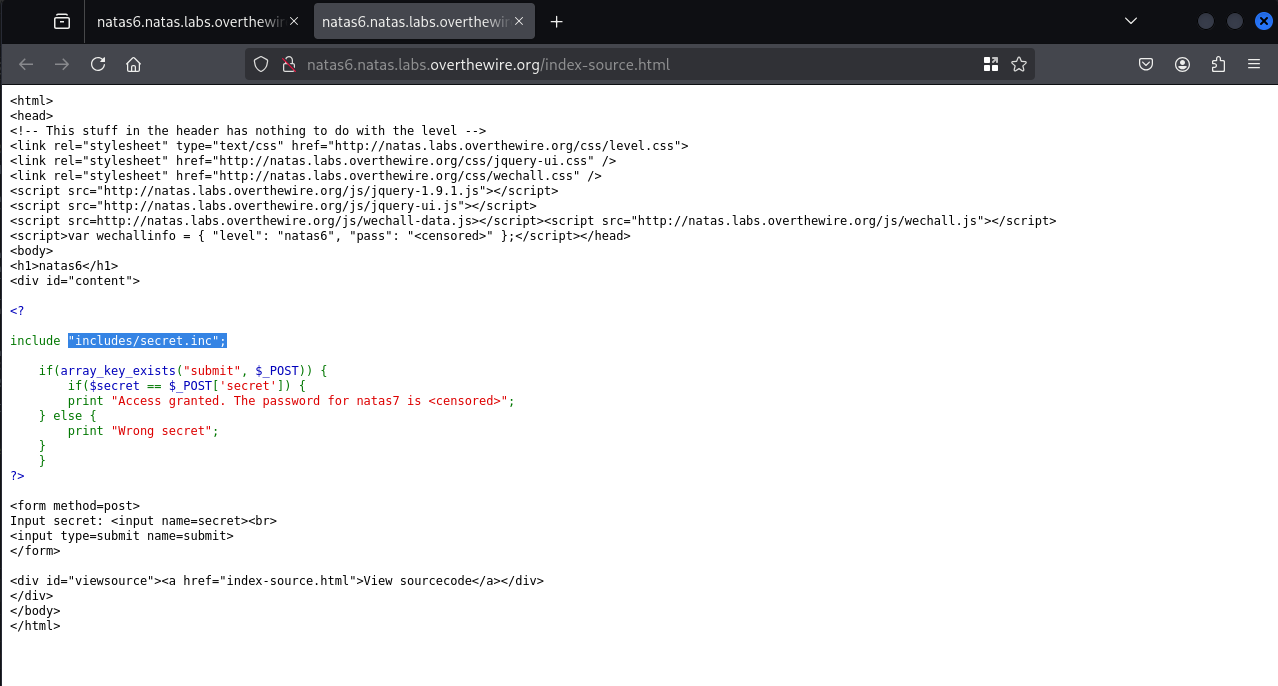The width and height of the screenshot is (1278, 686).
Task: Click the input type=submit line
Action: pos(122,536)
